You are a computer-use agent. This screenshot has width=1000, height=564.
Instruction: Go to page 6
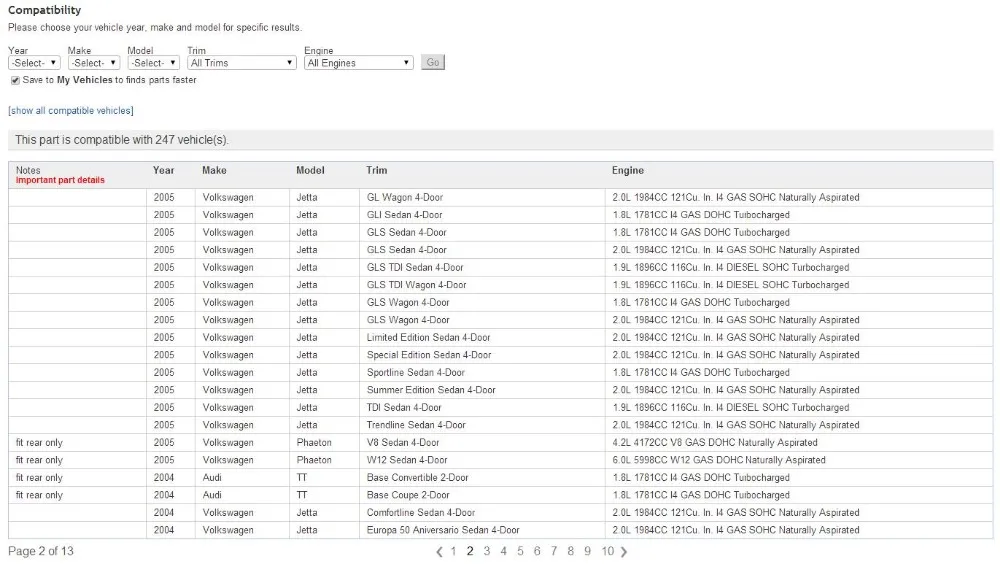click(x=537, y=551)
